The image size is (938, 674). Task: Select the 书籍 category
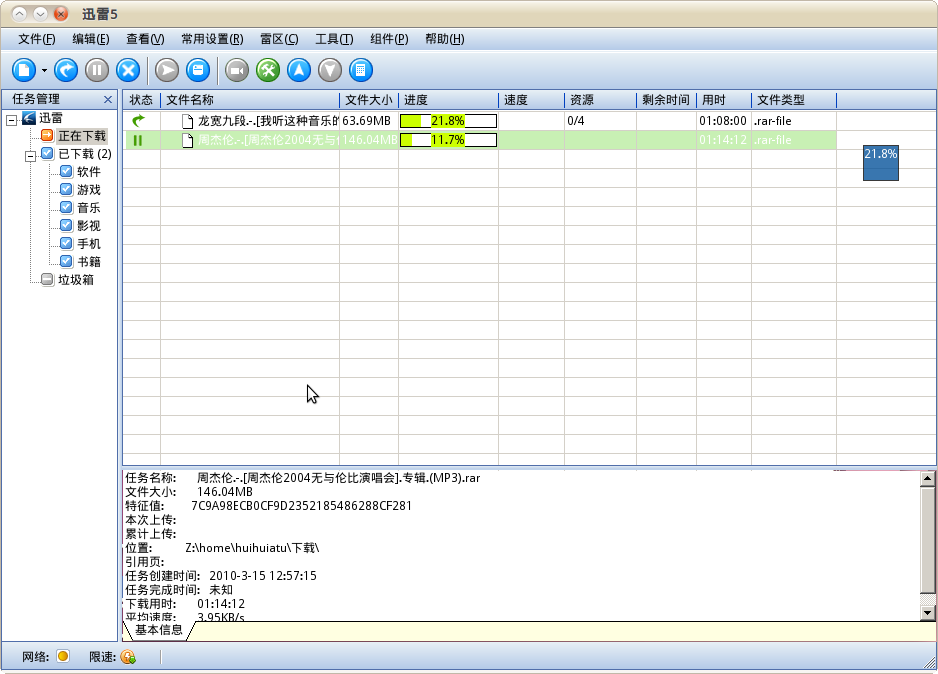(89, 261)
